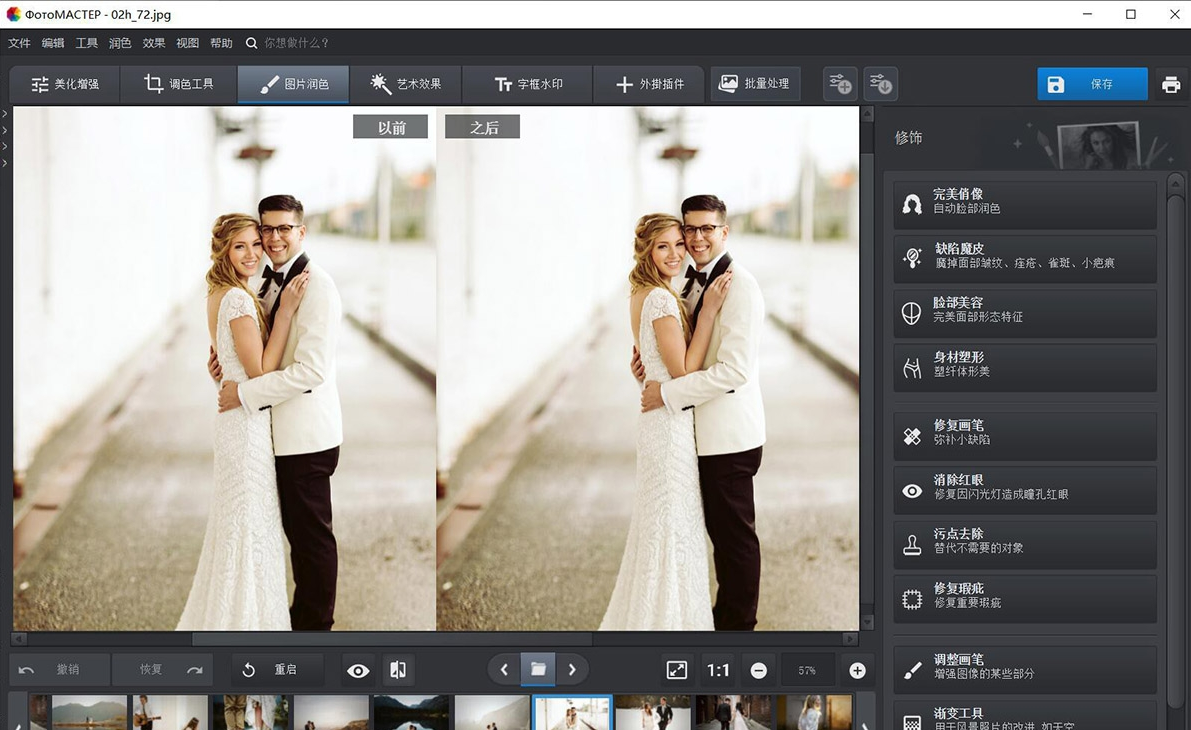Select the 渐变工具 gradient tool

(1025, 716)
